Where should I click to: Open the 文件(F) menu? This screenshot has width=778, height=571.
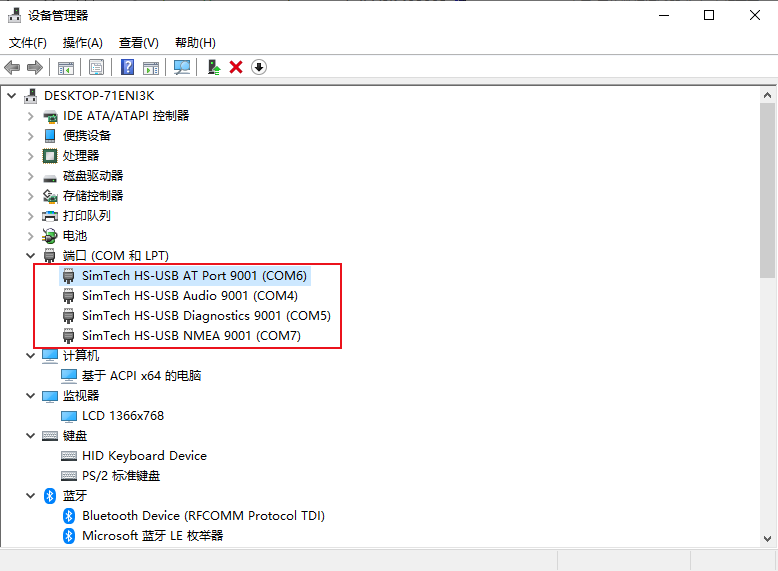pyautogui.click(x=28, y=43)
